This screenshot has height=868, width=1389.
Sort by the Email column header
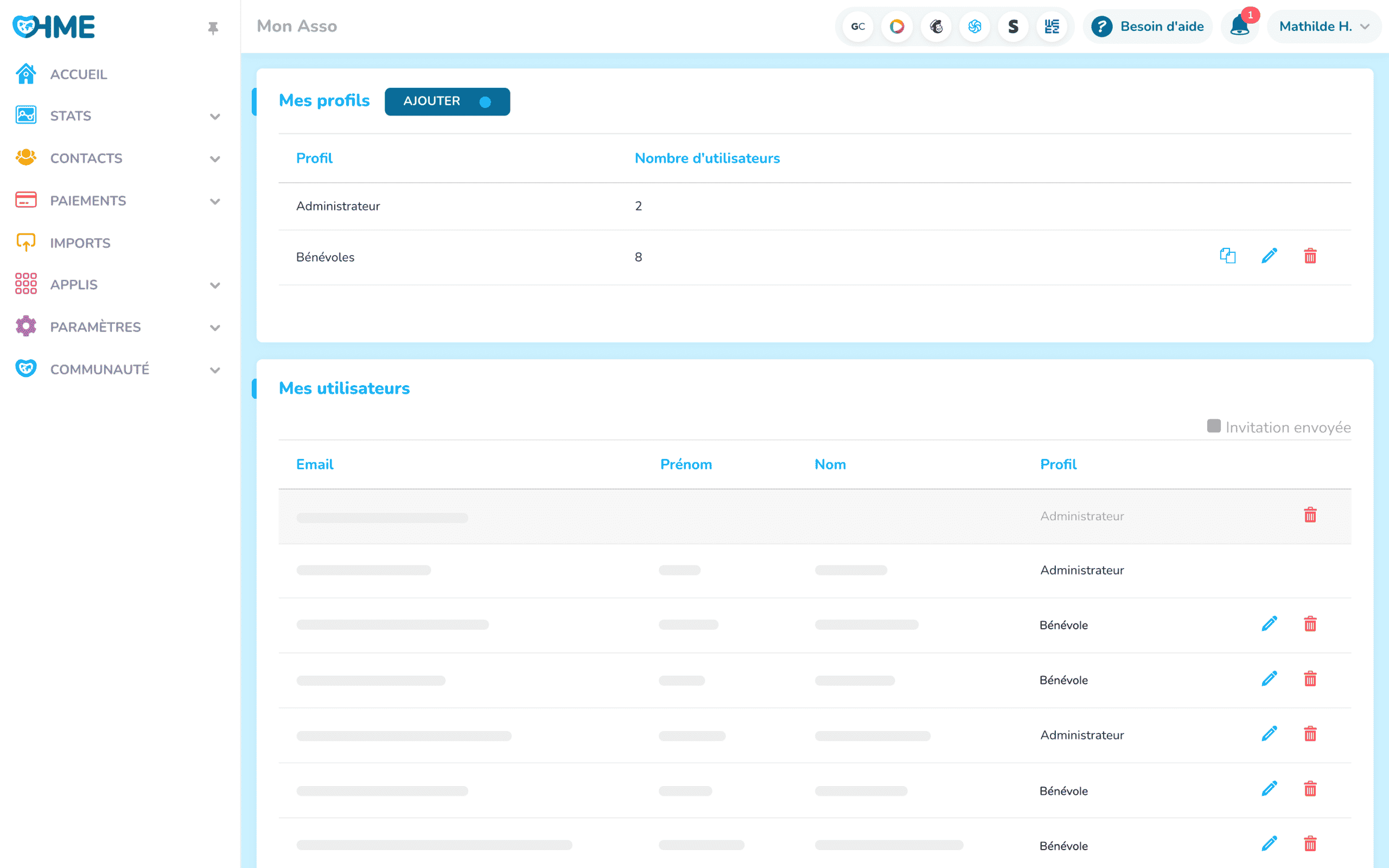click(x=315, y=464)
